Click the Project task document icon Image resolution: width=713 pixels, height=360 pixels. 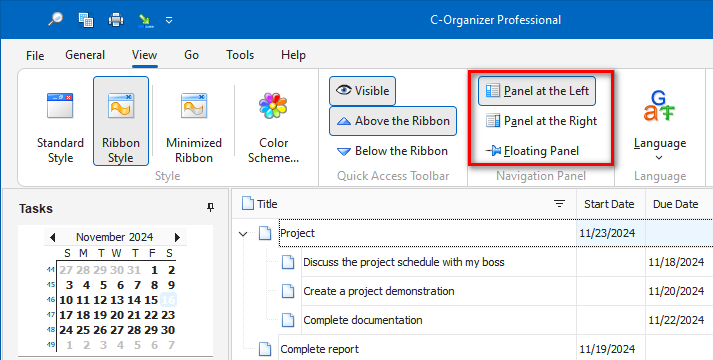coord(265,233)
